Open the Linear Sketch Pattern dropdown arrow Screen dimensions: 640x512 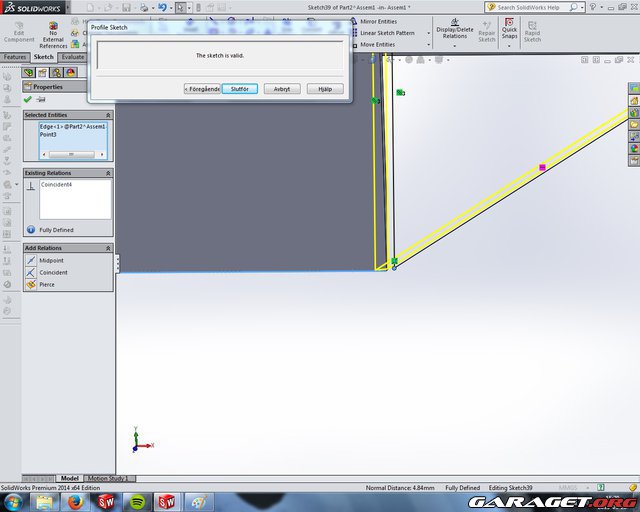coord(427,33)
